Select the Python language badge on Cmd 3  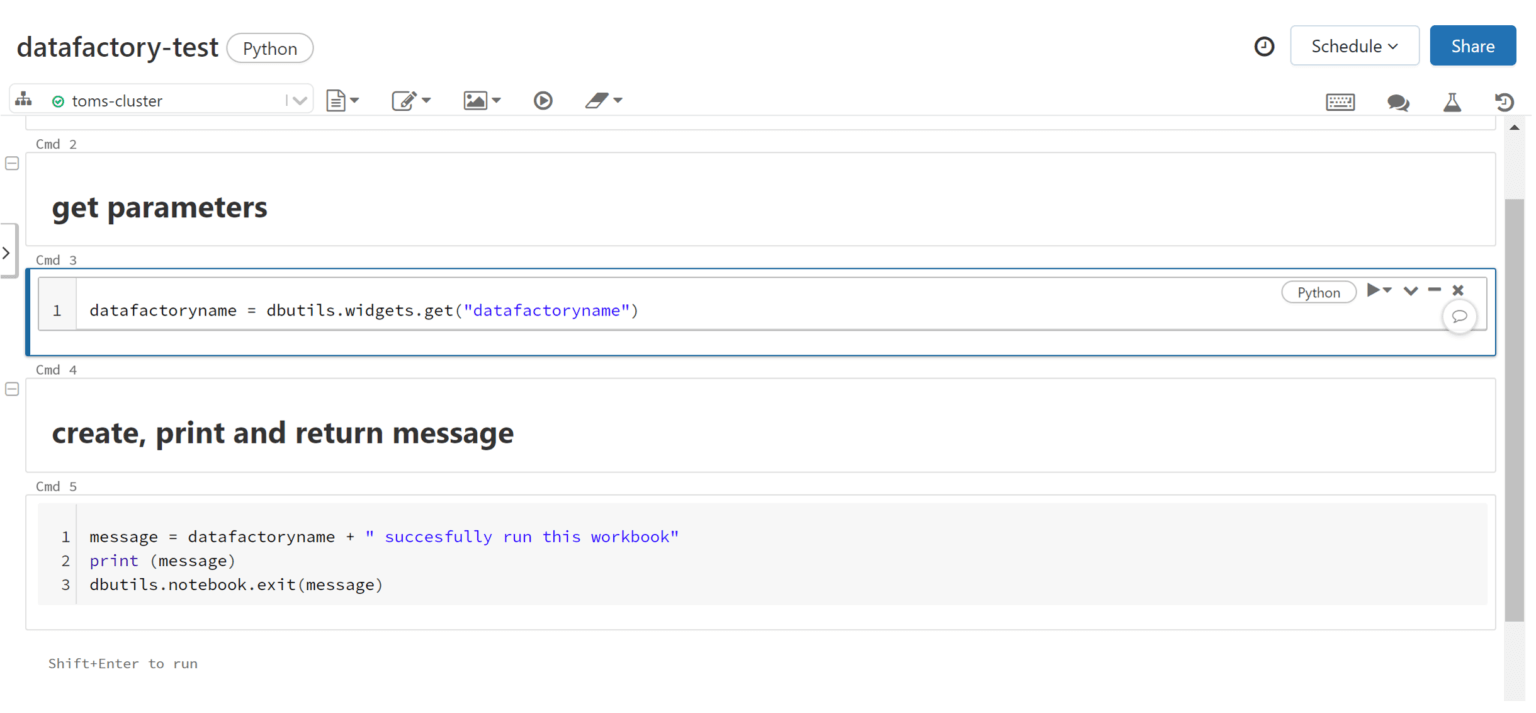click(1318, 292)
